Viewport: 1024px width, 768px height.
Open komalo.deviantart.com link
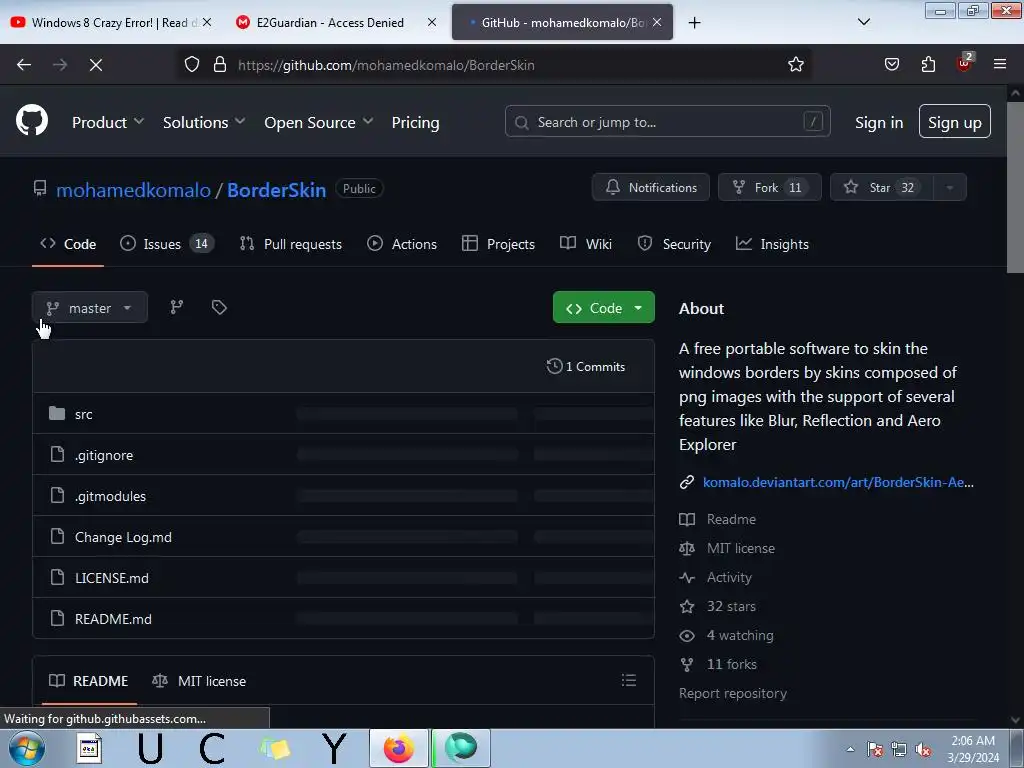(x=838, y=482)
